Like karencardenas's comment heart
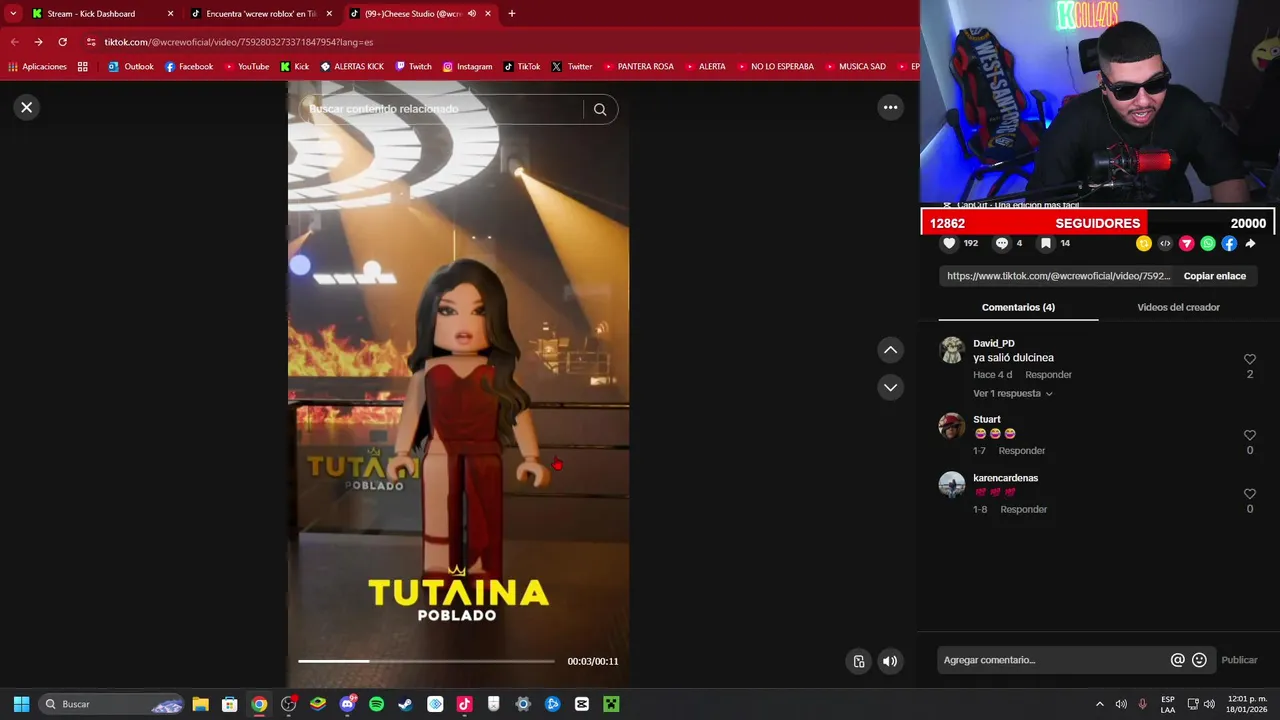 1250,494
